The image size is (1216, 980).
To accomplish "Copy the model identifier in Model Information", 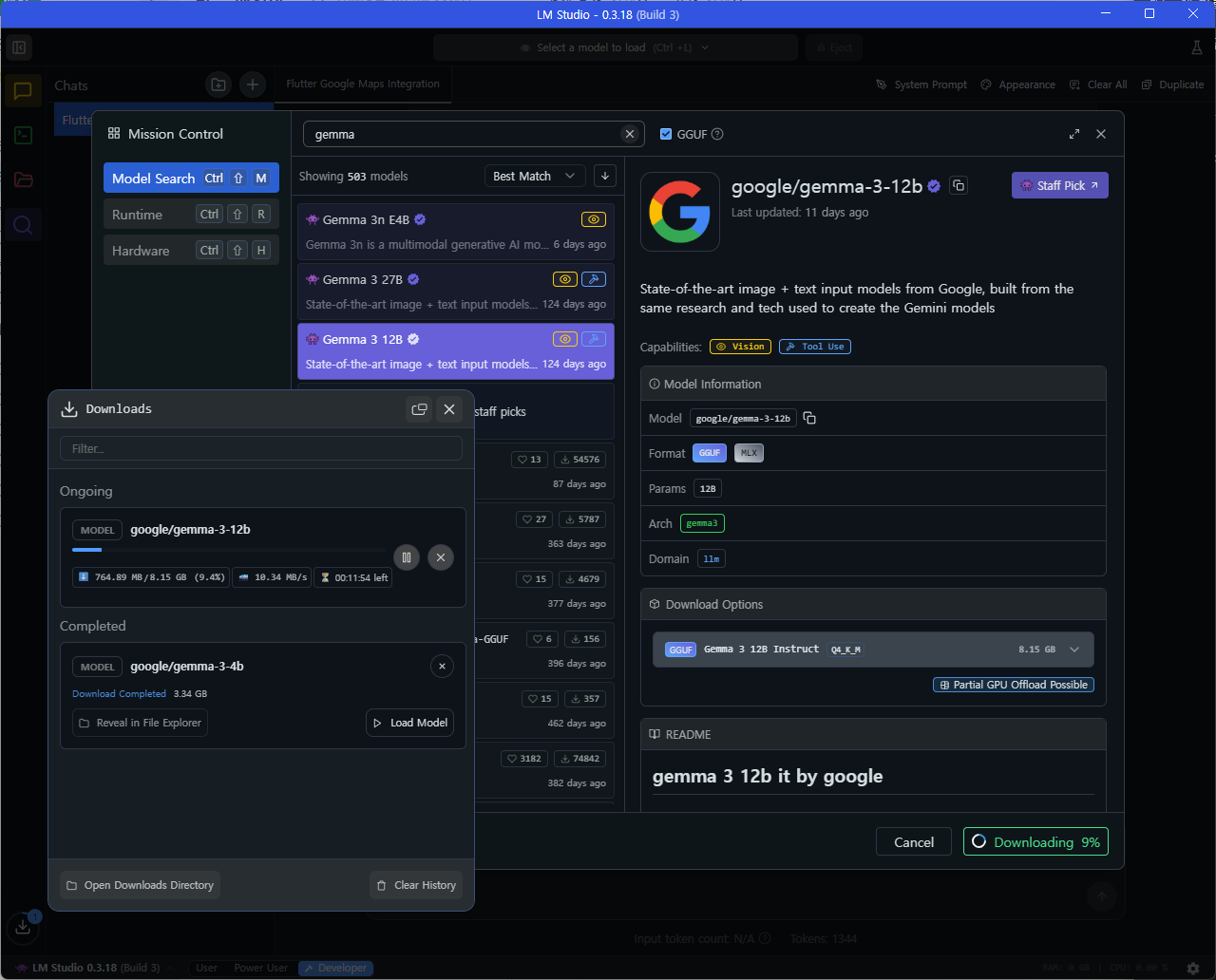I will 809,418.
